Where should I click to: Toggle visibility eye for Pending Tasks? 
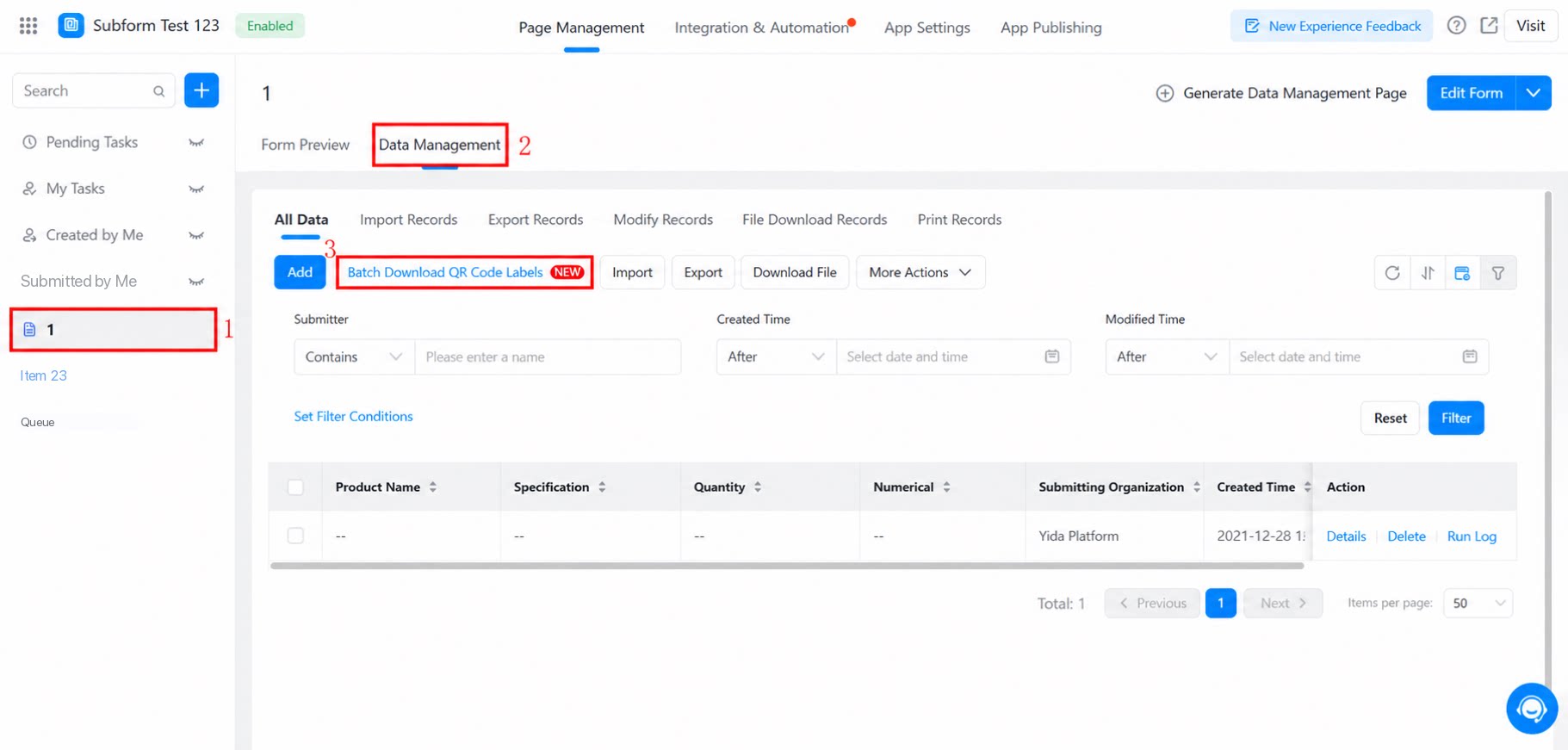click(x=196, y=143)
